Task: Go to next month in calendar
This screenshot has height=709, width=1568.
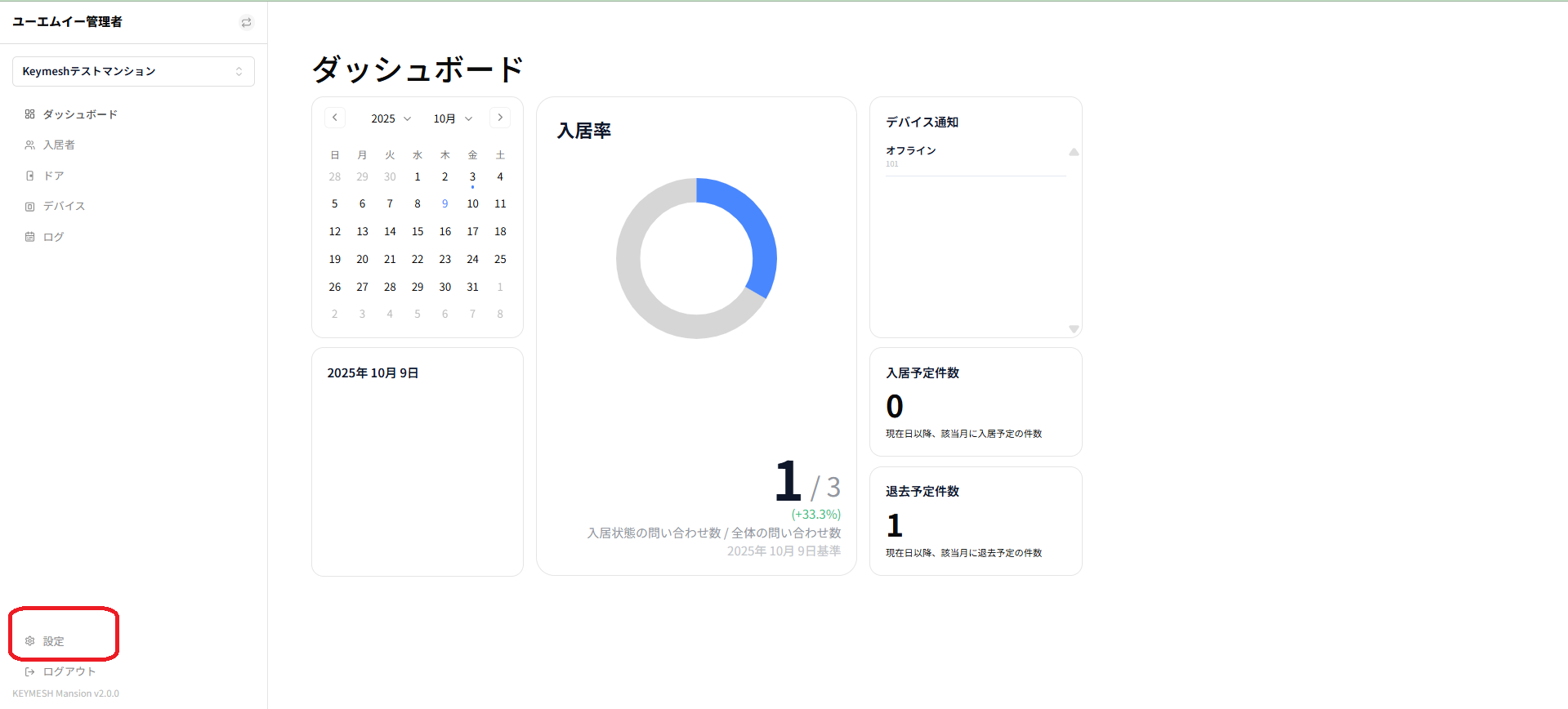Action: click(x=500, y=118)
